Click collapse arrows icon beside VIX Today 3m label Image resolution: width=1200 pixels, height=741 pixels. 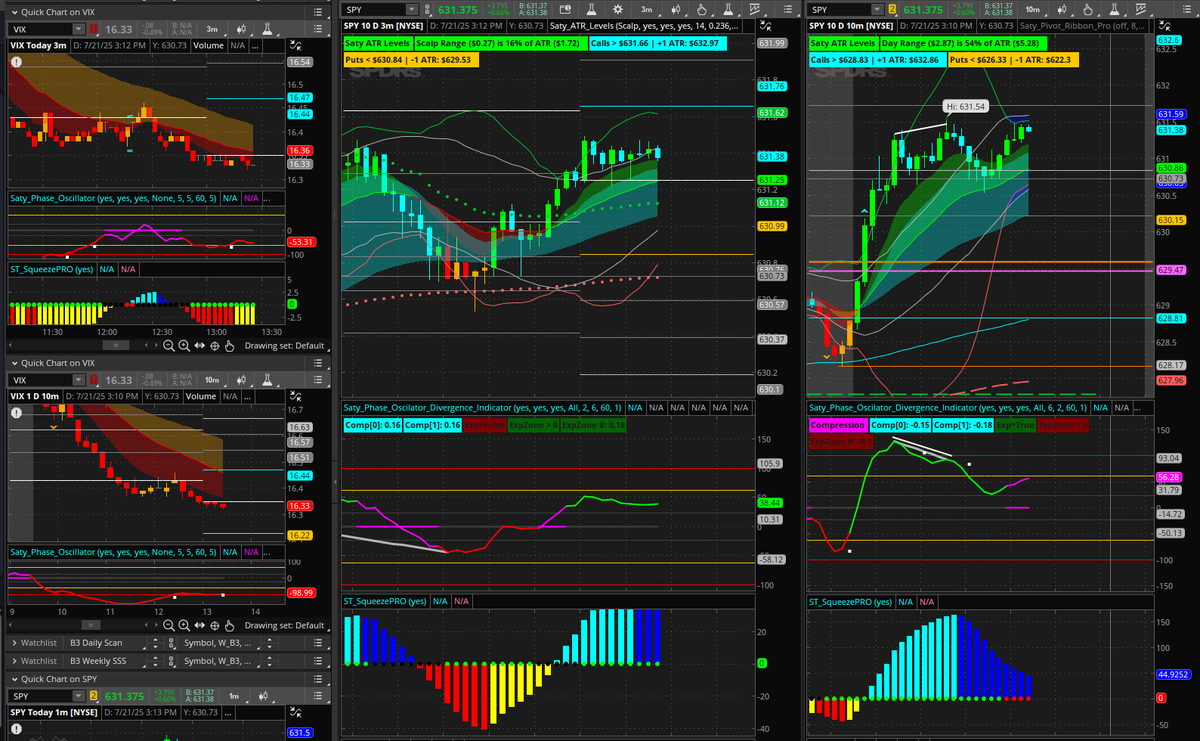click(296, 45)
